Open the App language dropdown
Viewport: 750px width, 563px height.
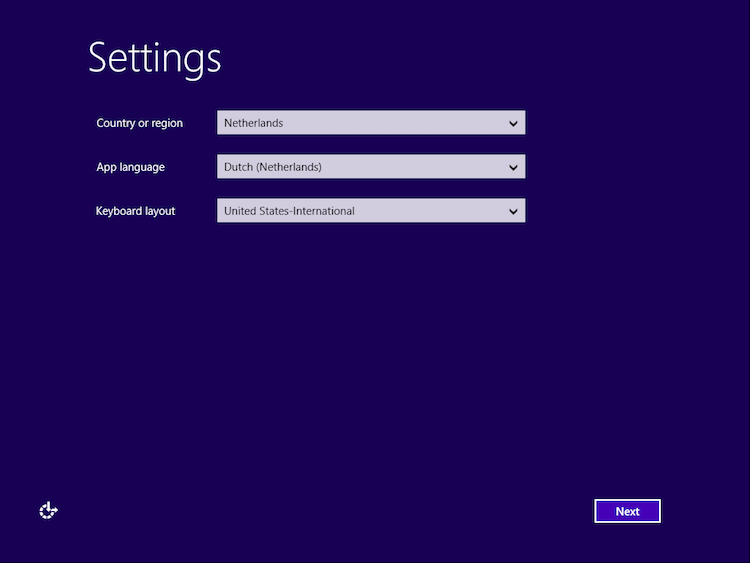tap(371, 166)
